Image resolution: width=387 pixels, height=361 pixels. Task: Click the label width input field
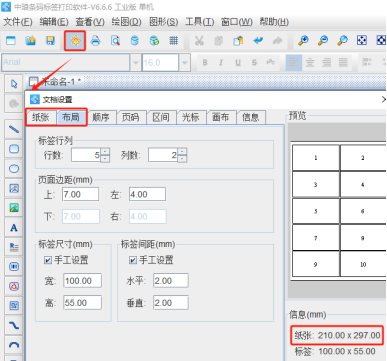click(x=83, y=281)
